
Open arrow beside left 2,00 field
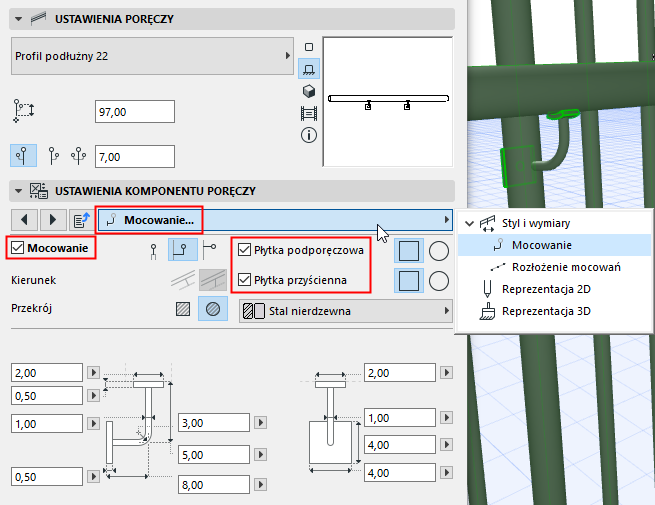[93, 372]
